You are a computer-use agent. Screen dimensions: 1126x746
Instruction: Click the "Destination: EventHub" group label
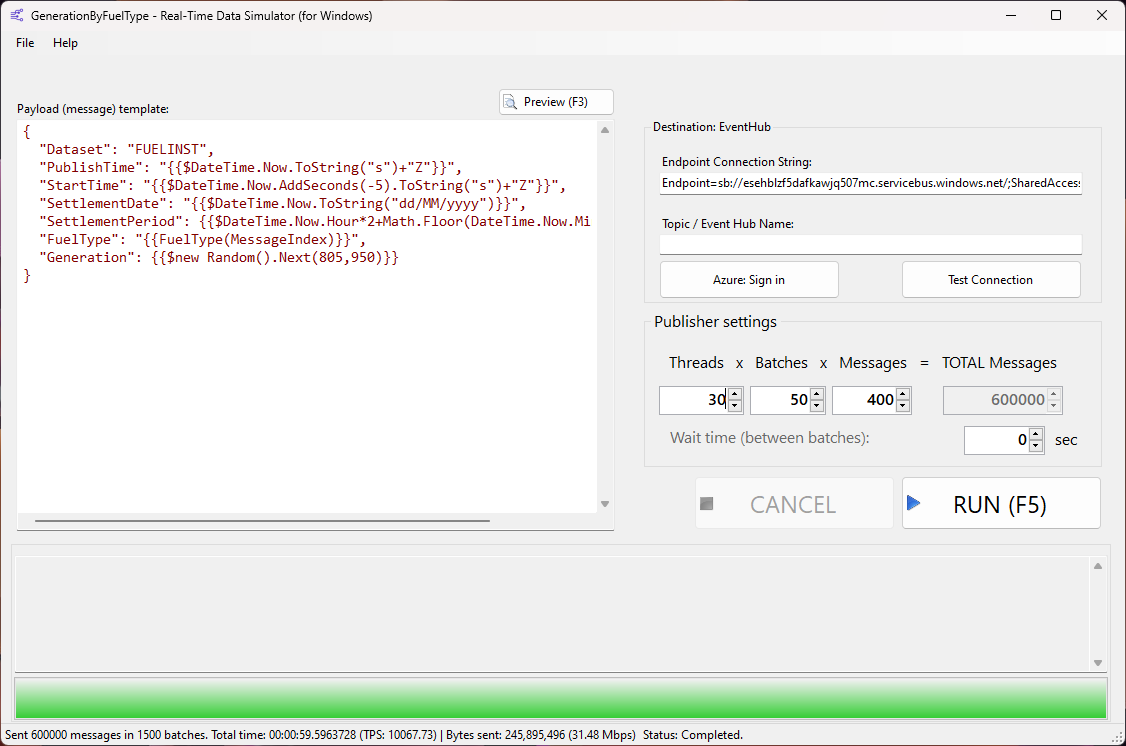pos(712,127)
